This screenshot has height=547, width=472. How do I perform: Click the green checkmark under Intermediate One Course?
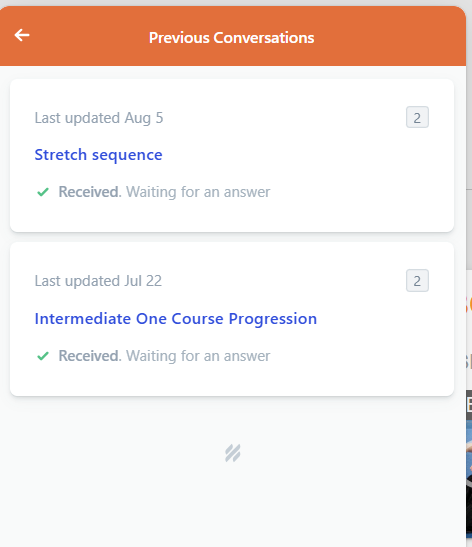pyautogui.click(x=43, y=356)
